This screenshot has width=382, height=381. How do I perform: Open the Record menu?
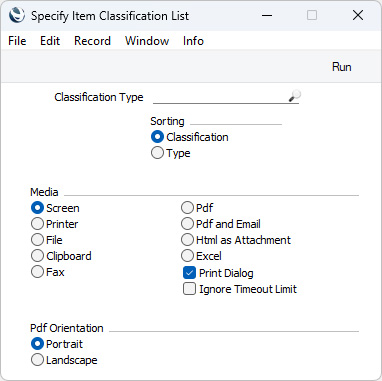tap(92, 41)
